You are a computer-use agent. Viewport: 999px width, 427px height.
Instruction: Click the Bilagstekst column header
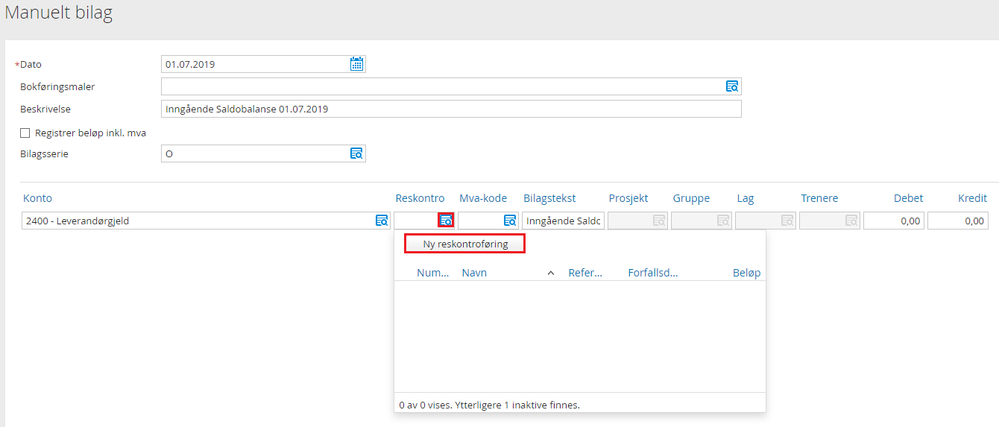[x=550, y=198]
